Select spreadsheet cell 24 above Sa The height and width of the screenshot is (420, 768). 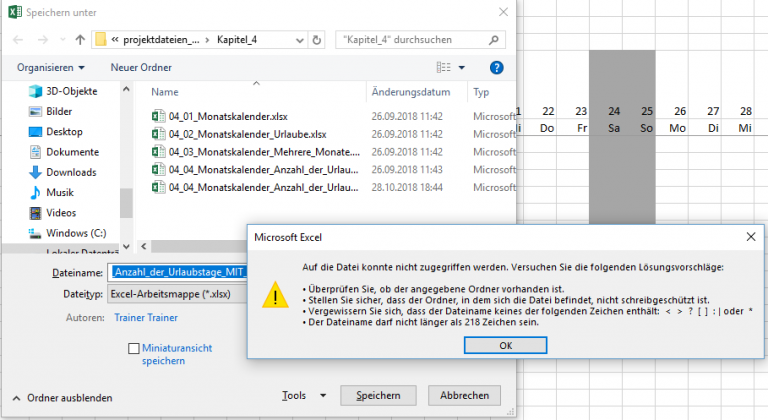click(x=614, y=111)
